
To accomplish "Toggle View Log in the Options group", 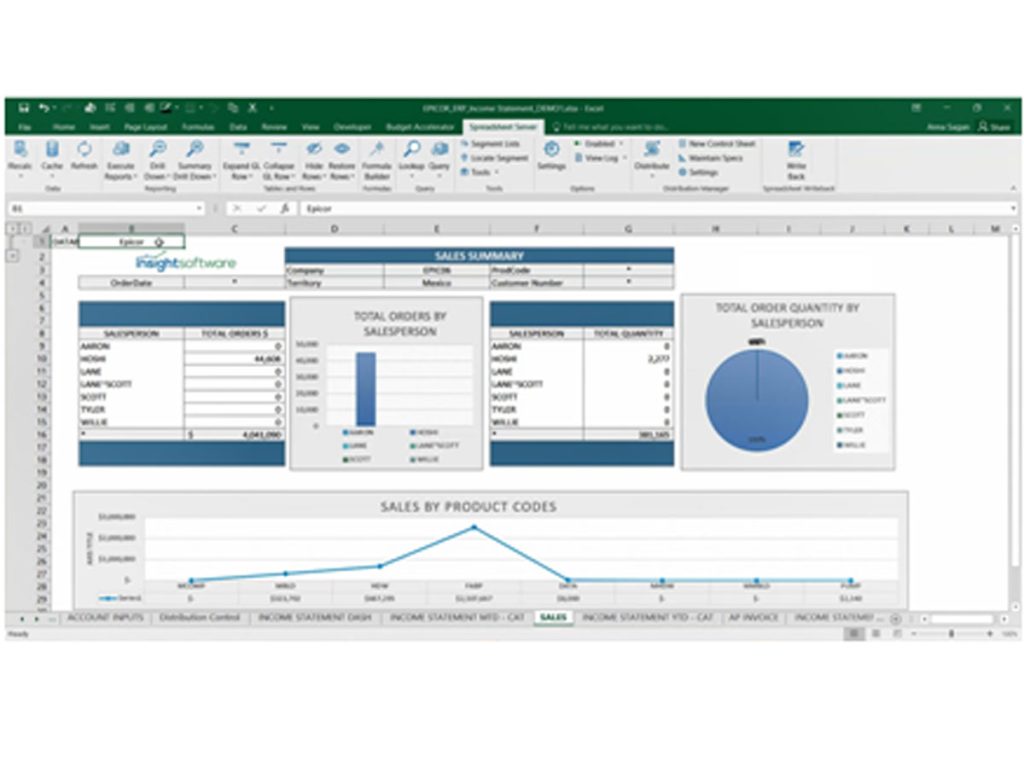I will [597, 157].
